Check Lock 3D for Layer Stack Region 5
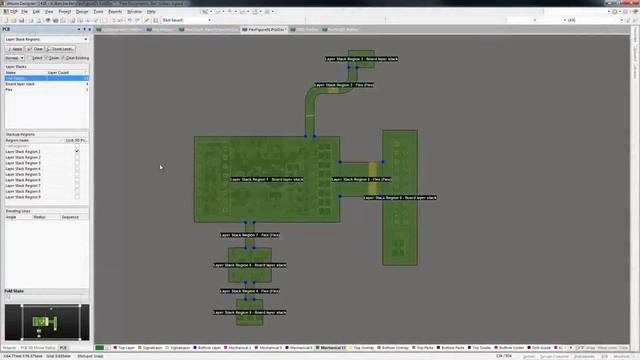Screen dimensions: 640x360 pos(77,174)
